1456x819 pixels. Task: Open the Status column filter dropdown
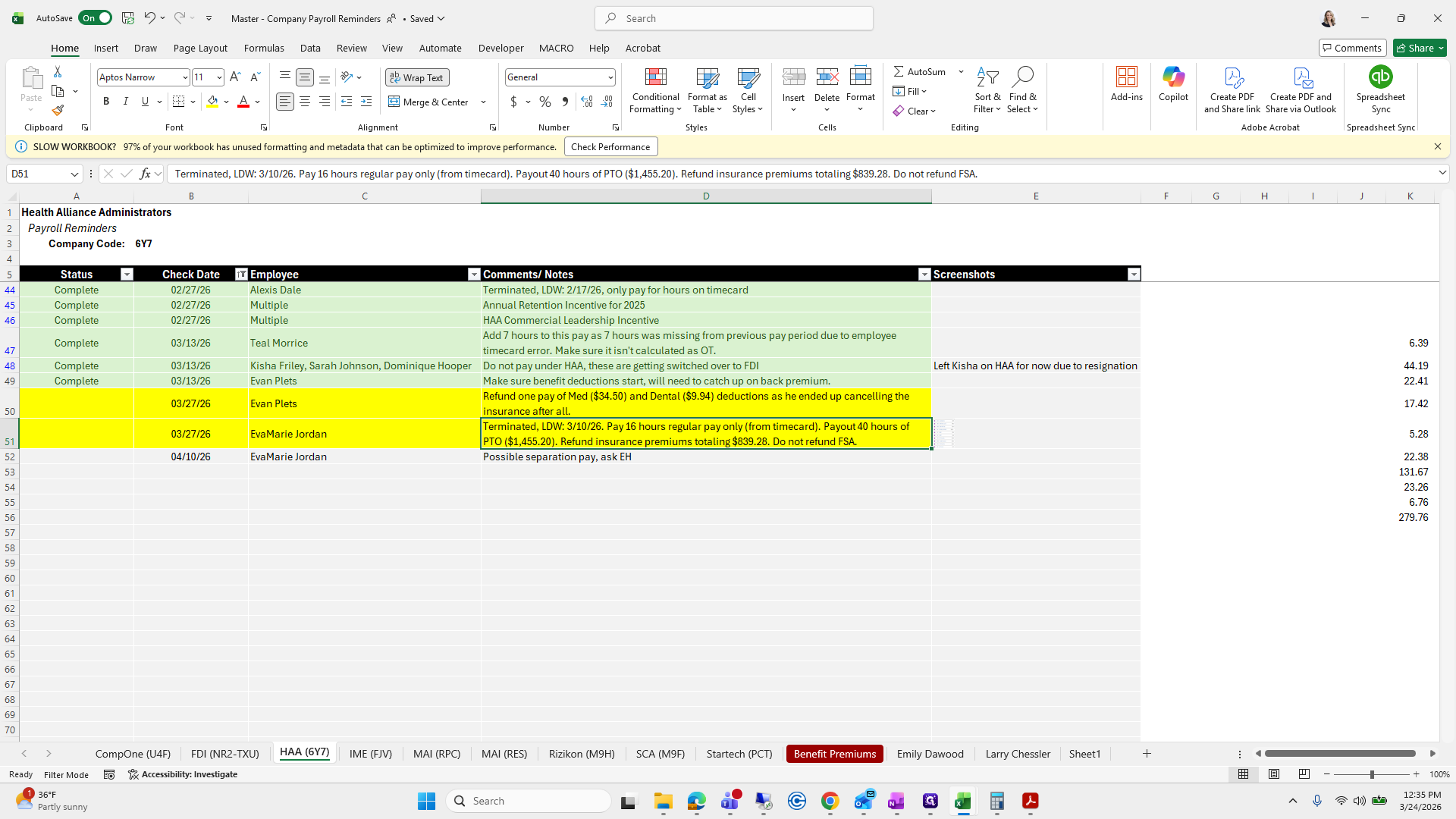[127, 275]
